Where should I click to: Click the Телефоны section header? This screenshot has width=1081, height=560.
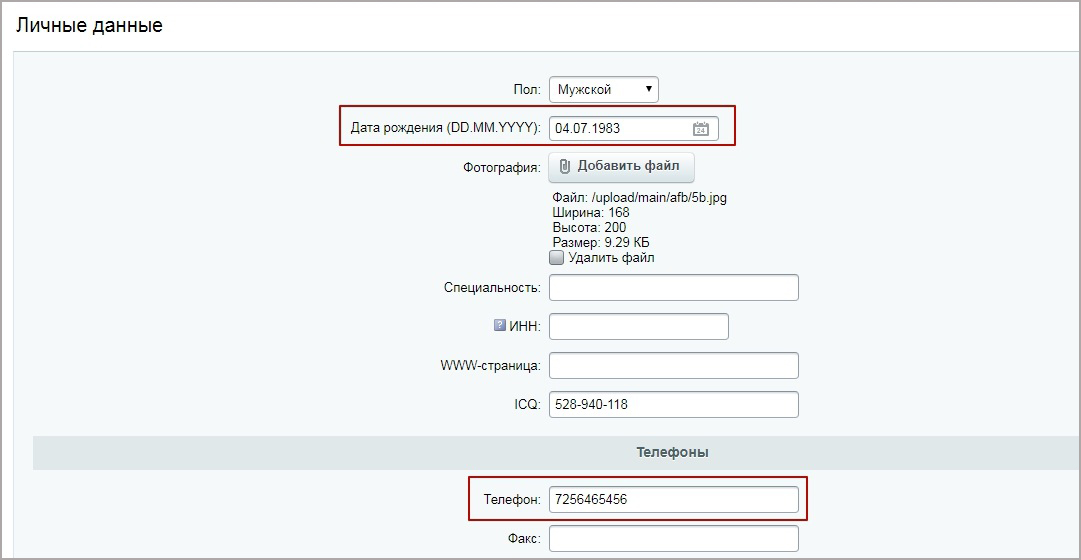[672, 452]
